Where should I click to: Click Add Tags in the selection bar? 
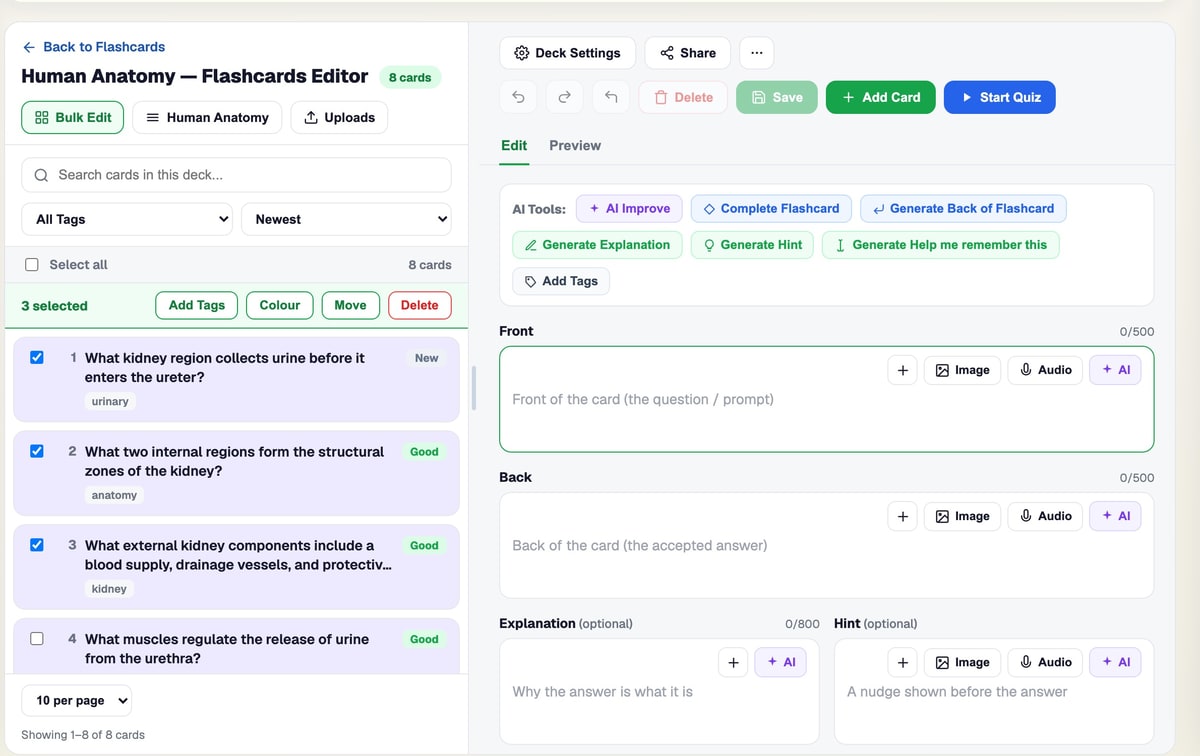tap(197, 305)
